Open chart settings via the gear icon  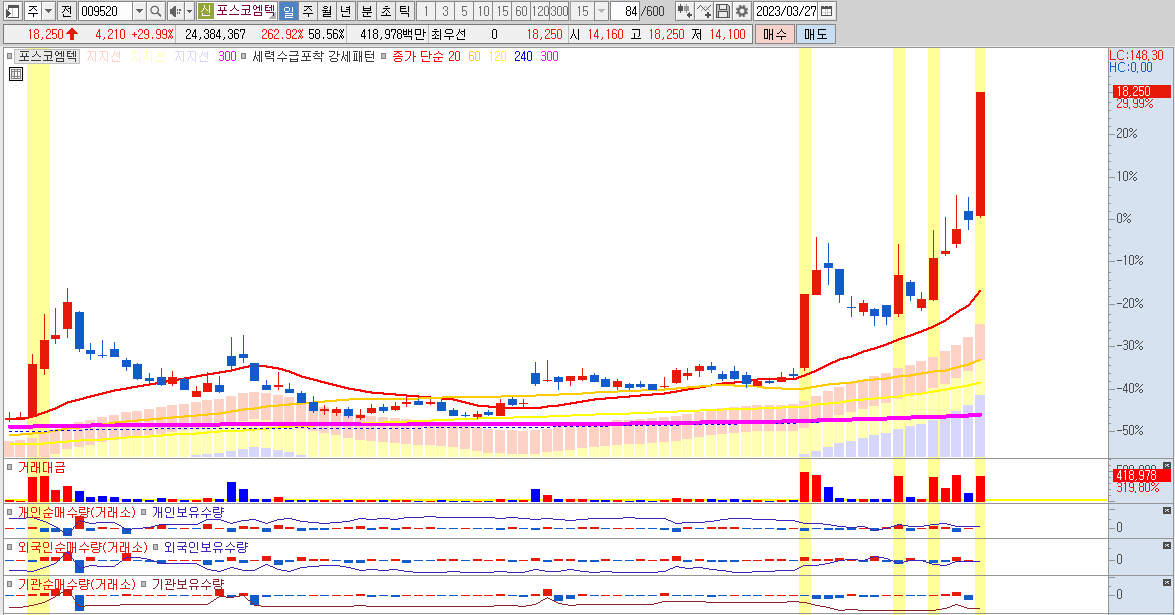click(x=742, y=11)
